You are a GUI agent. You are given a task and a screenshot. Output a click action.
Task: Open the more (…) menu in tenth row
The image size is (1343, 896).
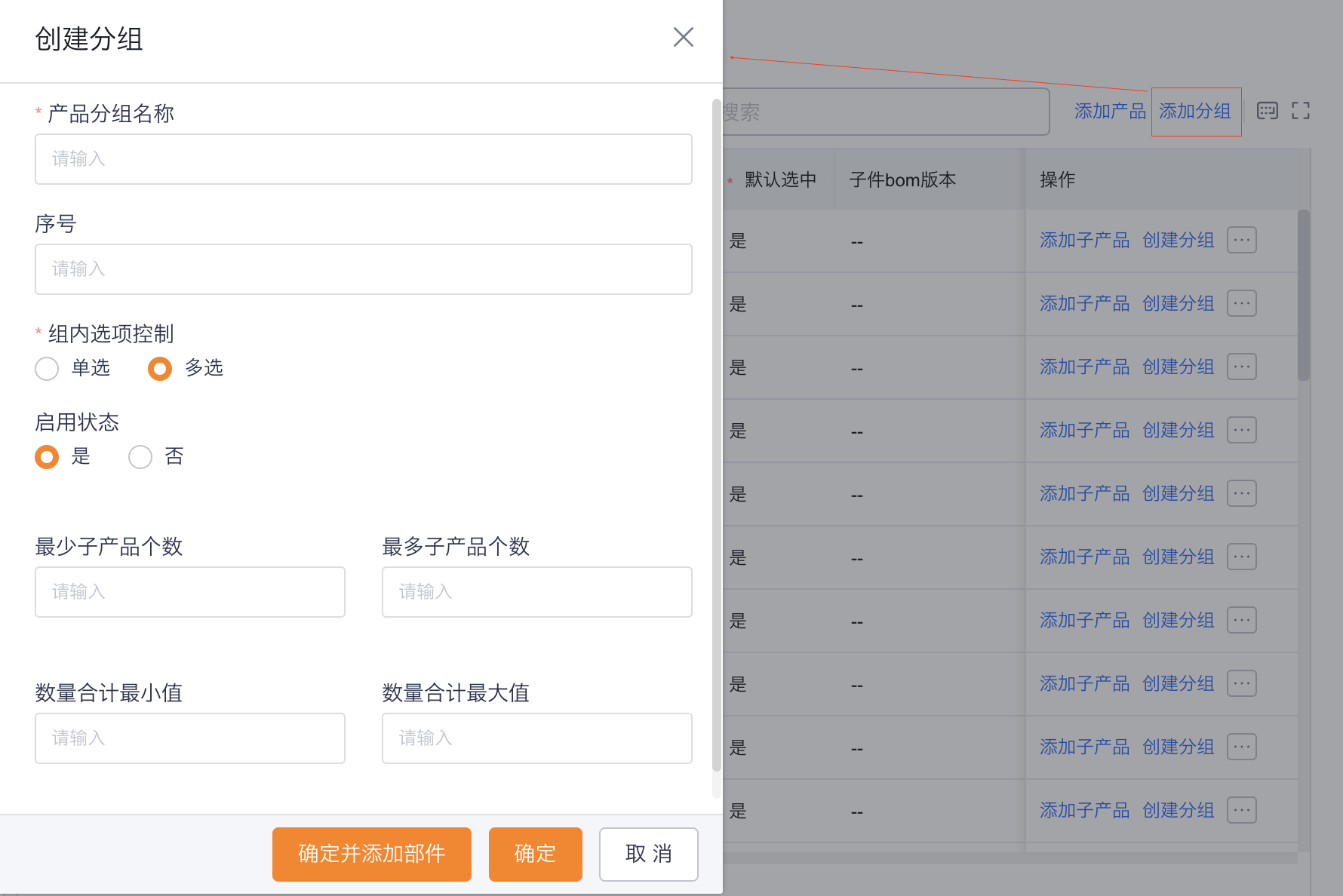[x=1242, y=810]
